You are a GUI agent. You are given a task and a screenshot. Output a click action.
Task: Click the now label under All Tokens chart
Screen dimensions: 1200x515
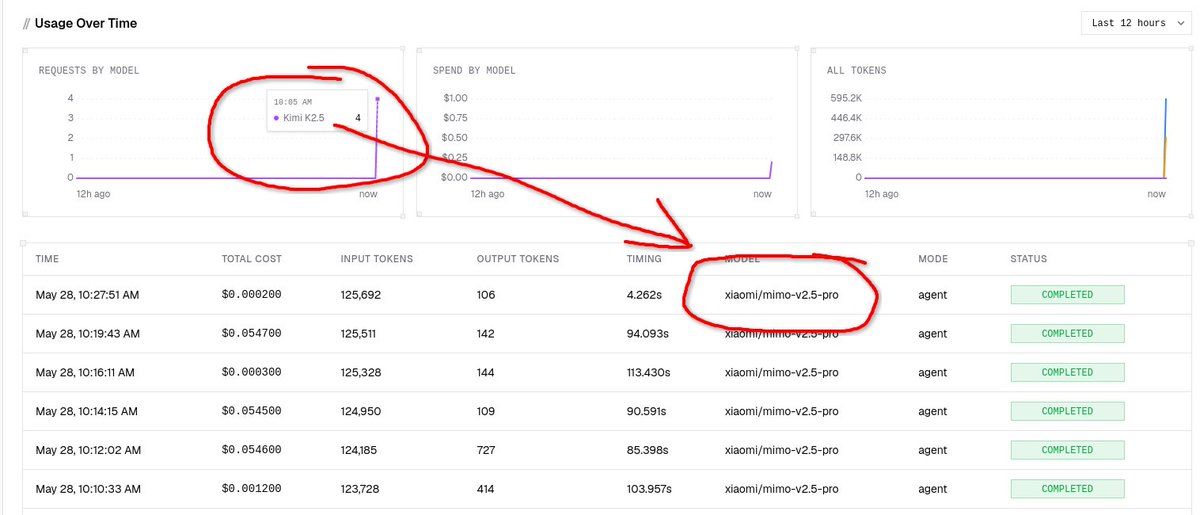pyautogui.click(x=1156, y=194)
